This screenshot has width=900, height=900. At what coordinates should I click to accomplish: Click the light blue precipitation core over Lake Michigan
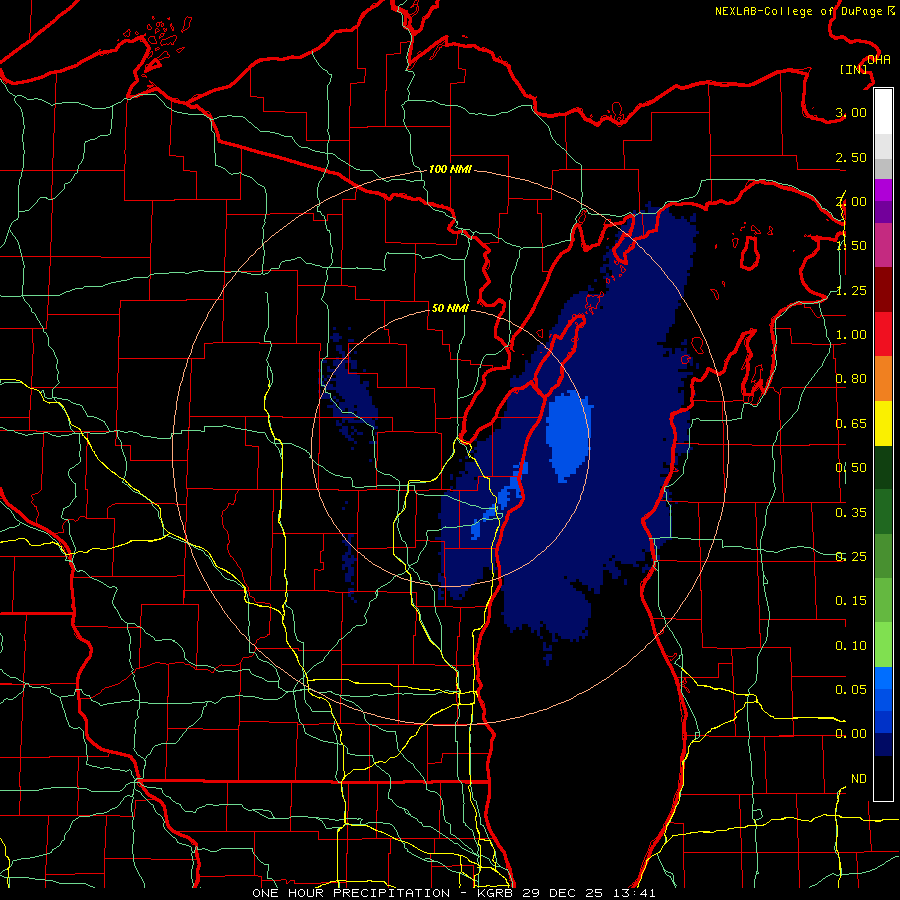(568, 435)
